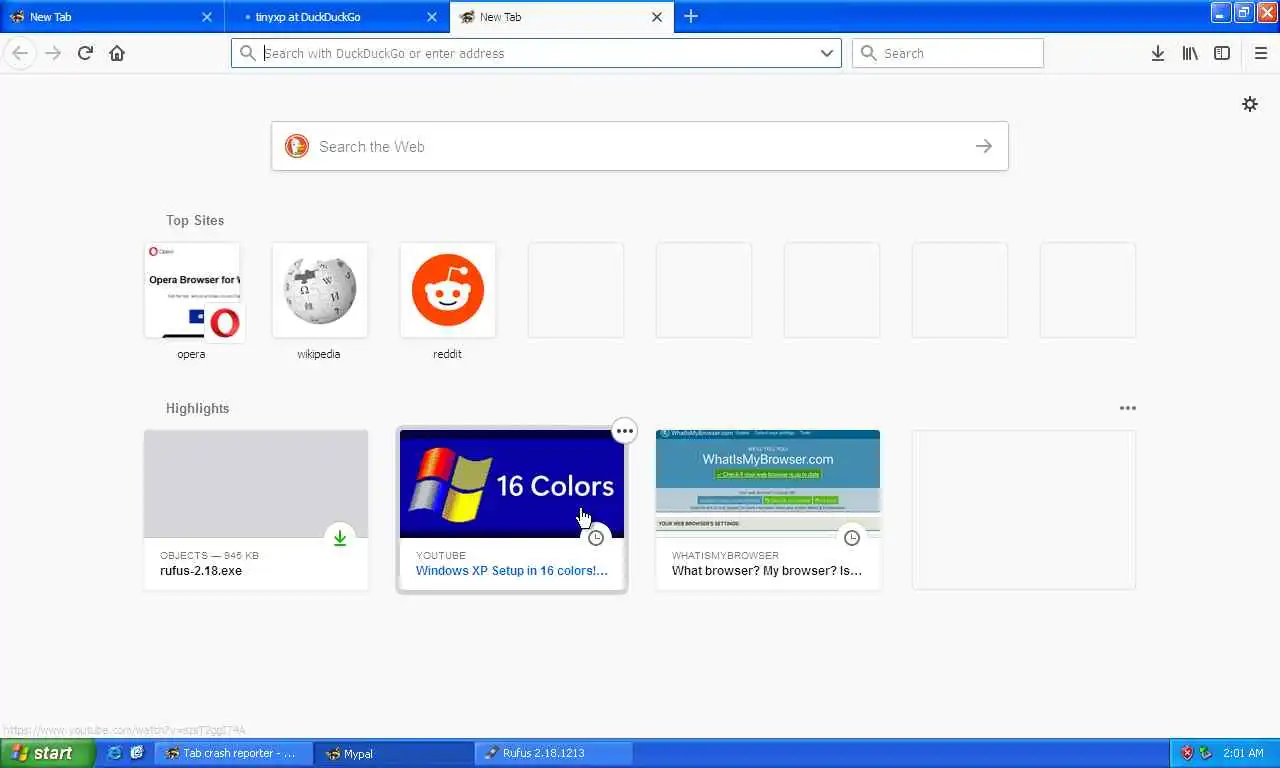The width and height of the screenshot is (1280, 768).
Task: Click the Forward navigation arrow
Action: [53, 53]
